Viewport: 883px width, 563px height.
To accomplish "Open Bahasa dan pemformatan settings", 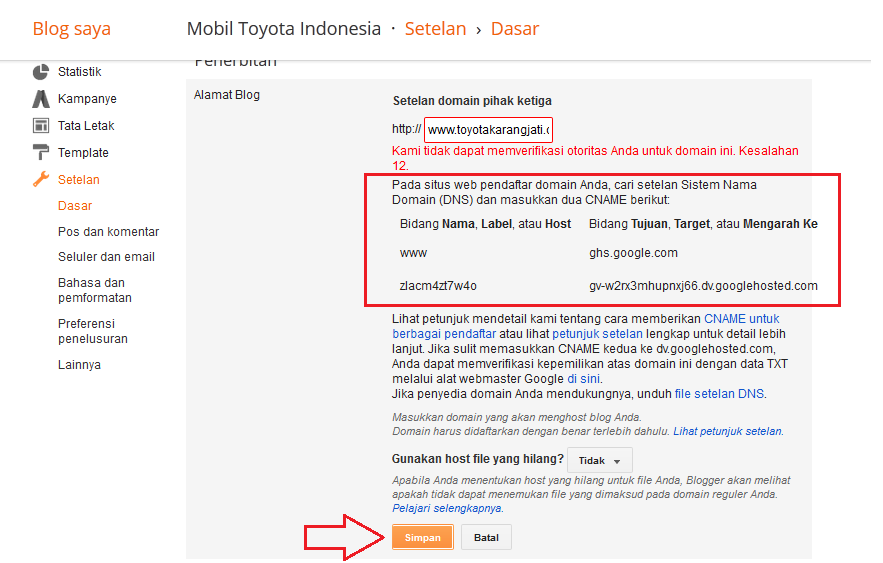I will point(95,290).
